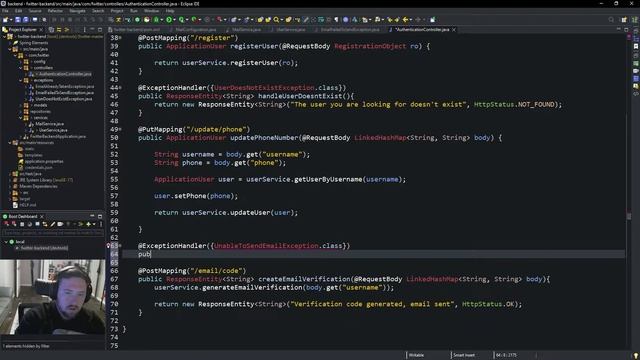Expand the Maven Dependencies node
Screen dimensions: 640x360
tap(10, 187)
